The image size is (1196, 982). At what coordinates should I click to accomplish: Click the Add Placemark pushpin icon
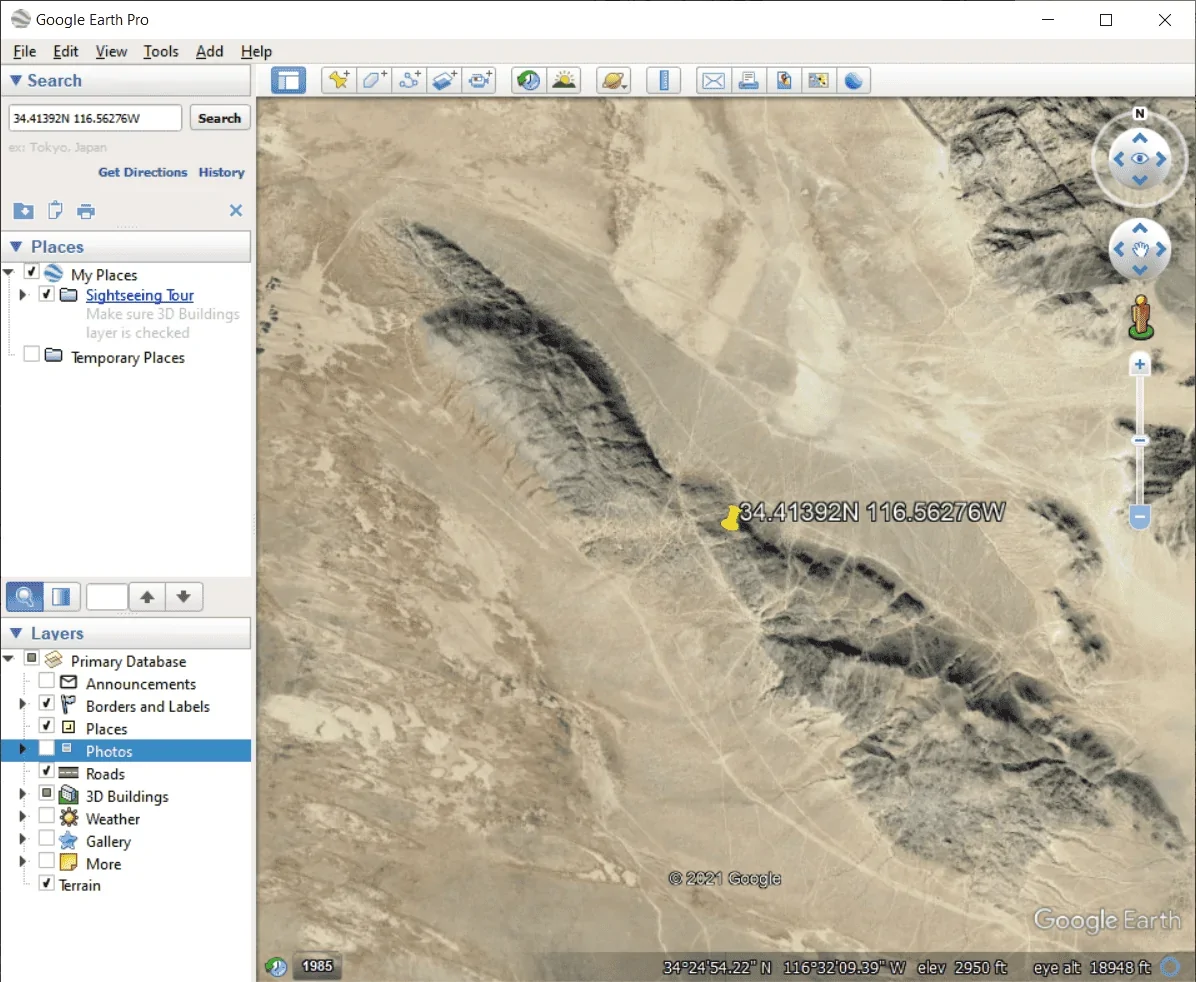[339, 81]
